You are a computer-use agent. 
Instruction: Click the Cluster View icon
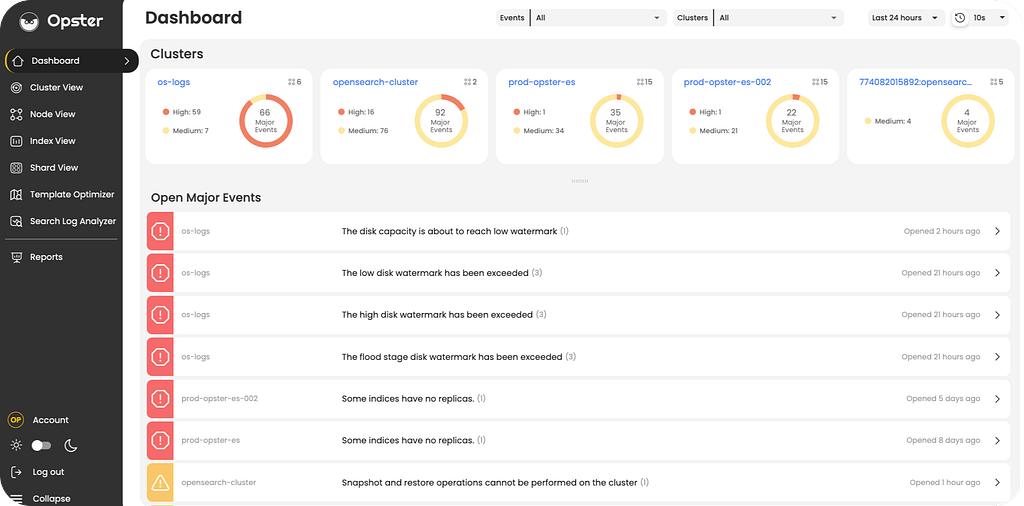(x=16, y=87)
